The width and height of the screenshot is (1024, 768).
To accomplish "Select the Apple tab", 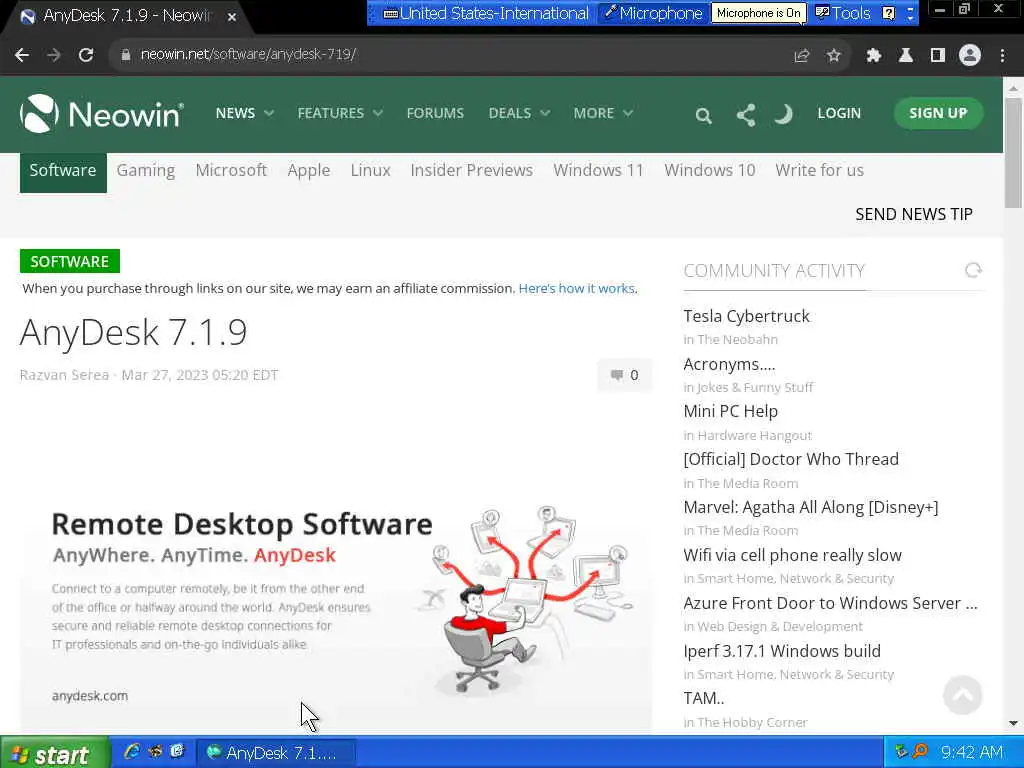I will (x=309, y=170).
